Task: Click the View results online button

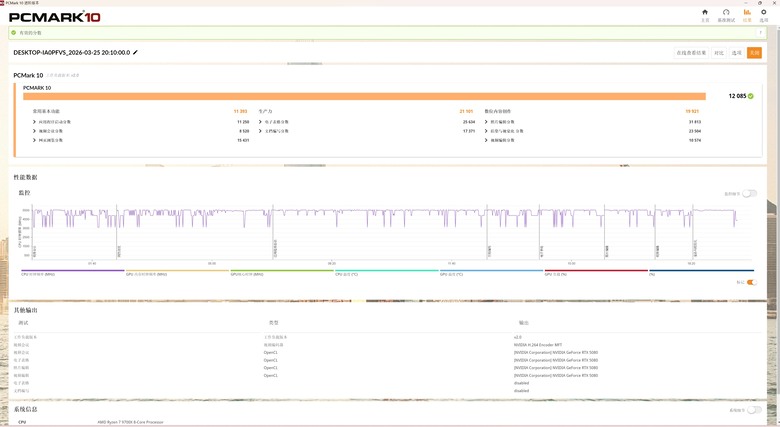Action: [691, 53]
